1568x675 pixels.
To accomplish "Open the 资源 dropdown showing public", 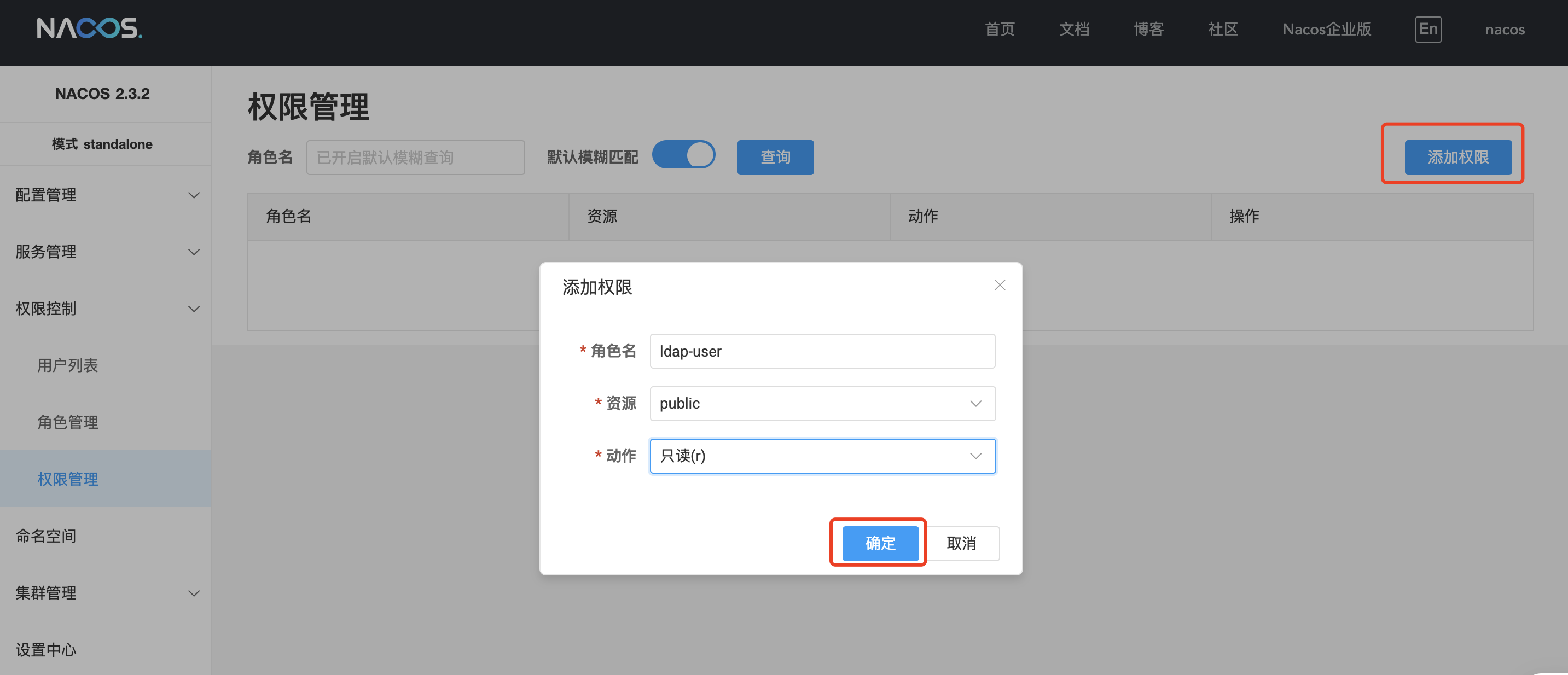I will click(822, 404).
